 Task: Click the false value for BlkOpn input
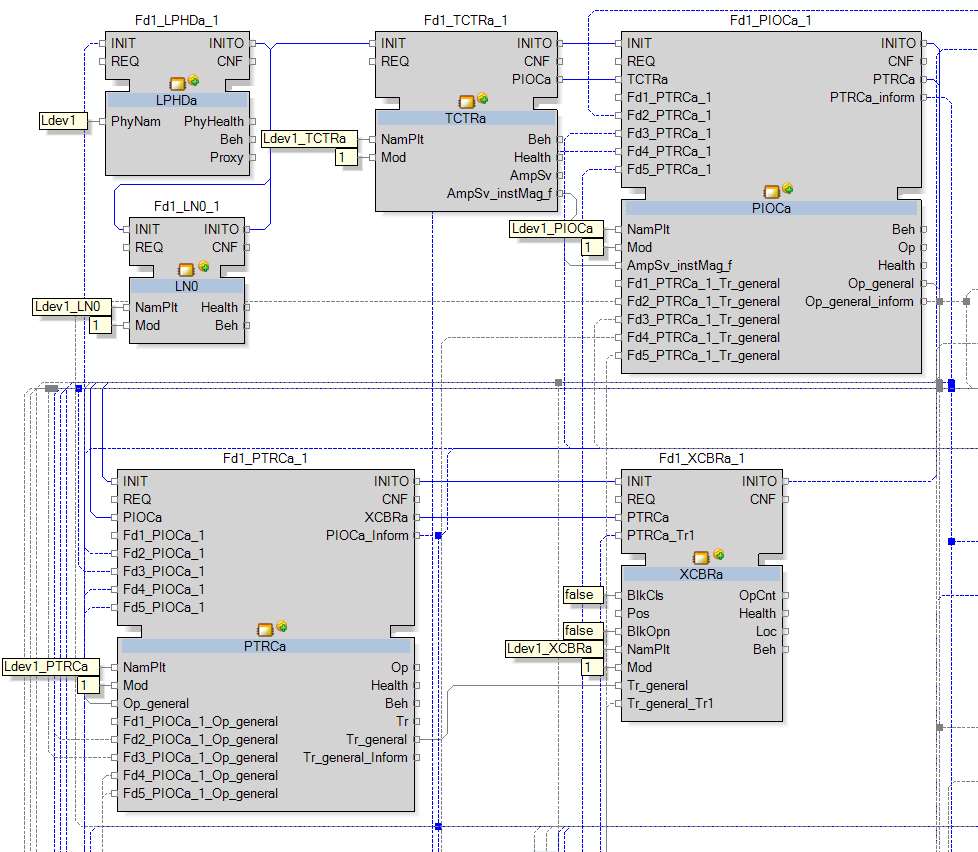[581, 631]
